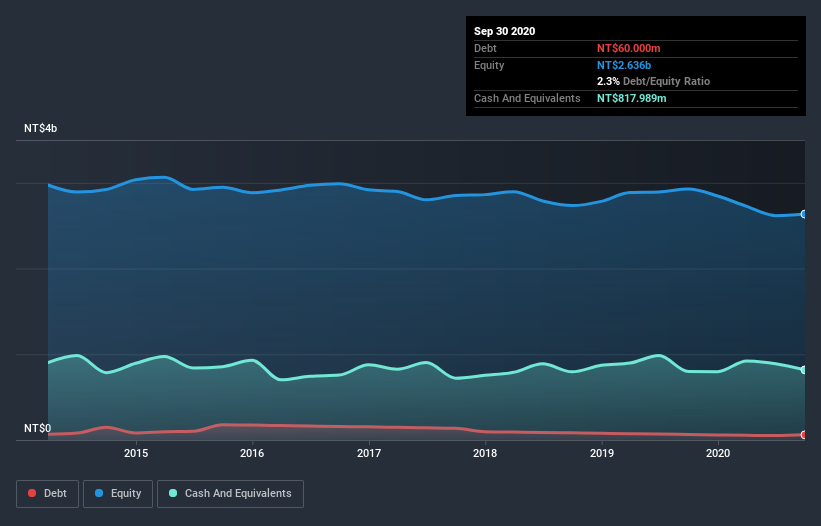Image resolution: width=821 pixels, height=526 pixels.
Task: Click the NT$2.636b Equity value in tooltip
Action: point(624,65)
